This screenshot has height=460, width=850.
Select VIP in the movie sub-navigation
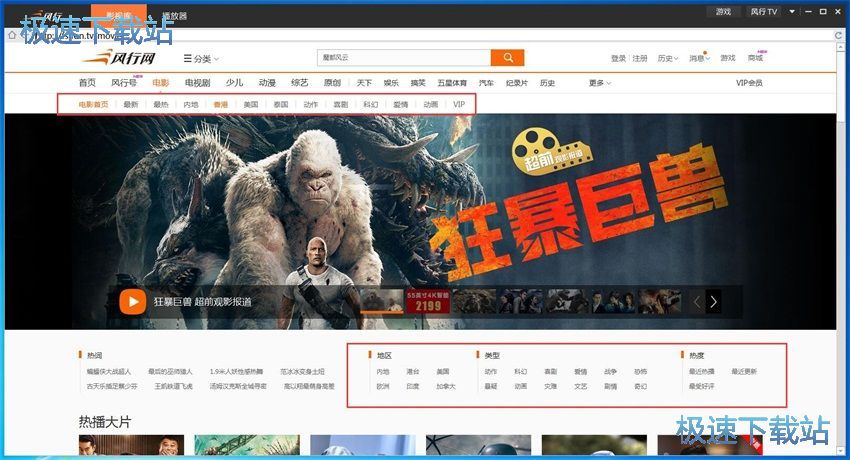point(459,105)
